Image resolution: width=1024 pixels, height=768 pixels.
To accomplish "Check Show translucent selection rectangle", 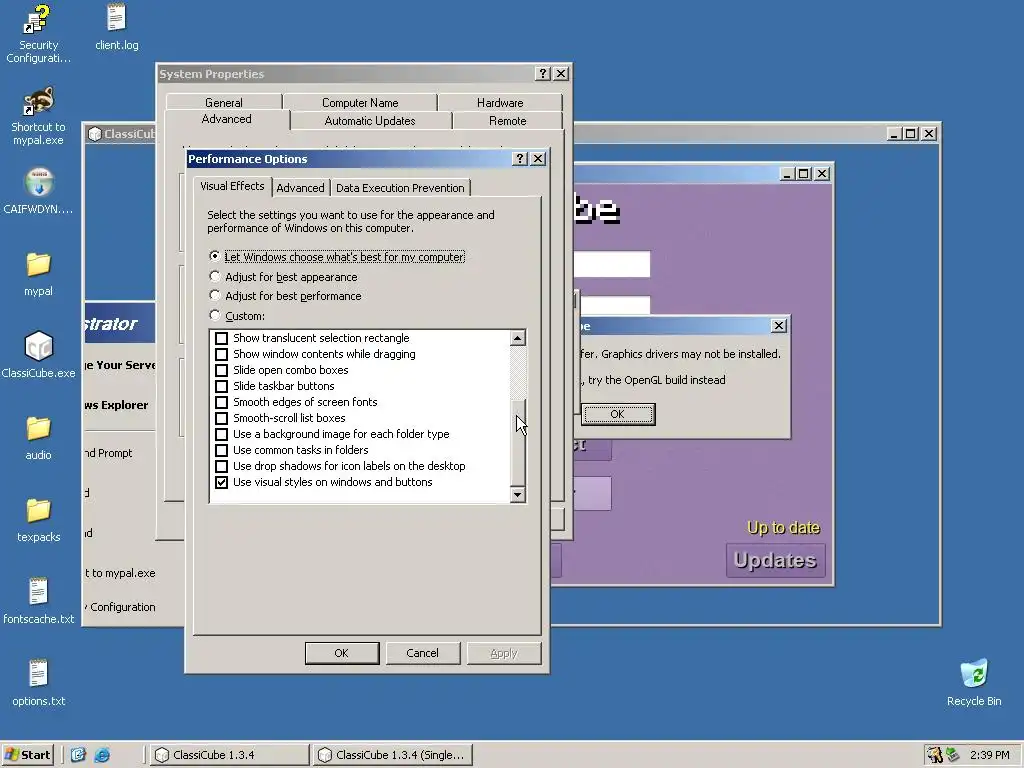I will [x=221, y=338].
